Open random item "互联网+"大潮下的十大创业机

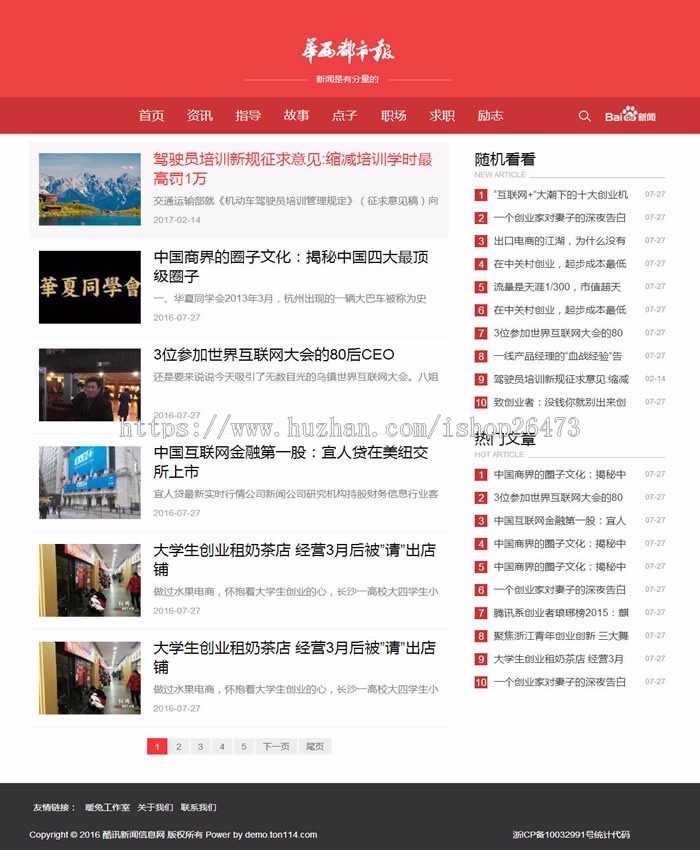pyautogui.click(x=561, y=195)
